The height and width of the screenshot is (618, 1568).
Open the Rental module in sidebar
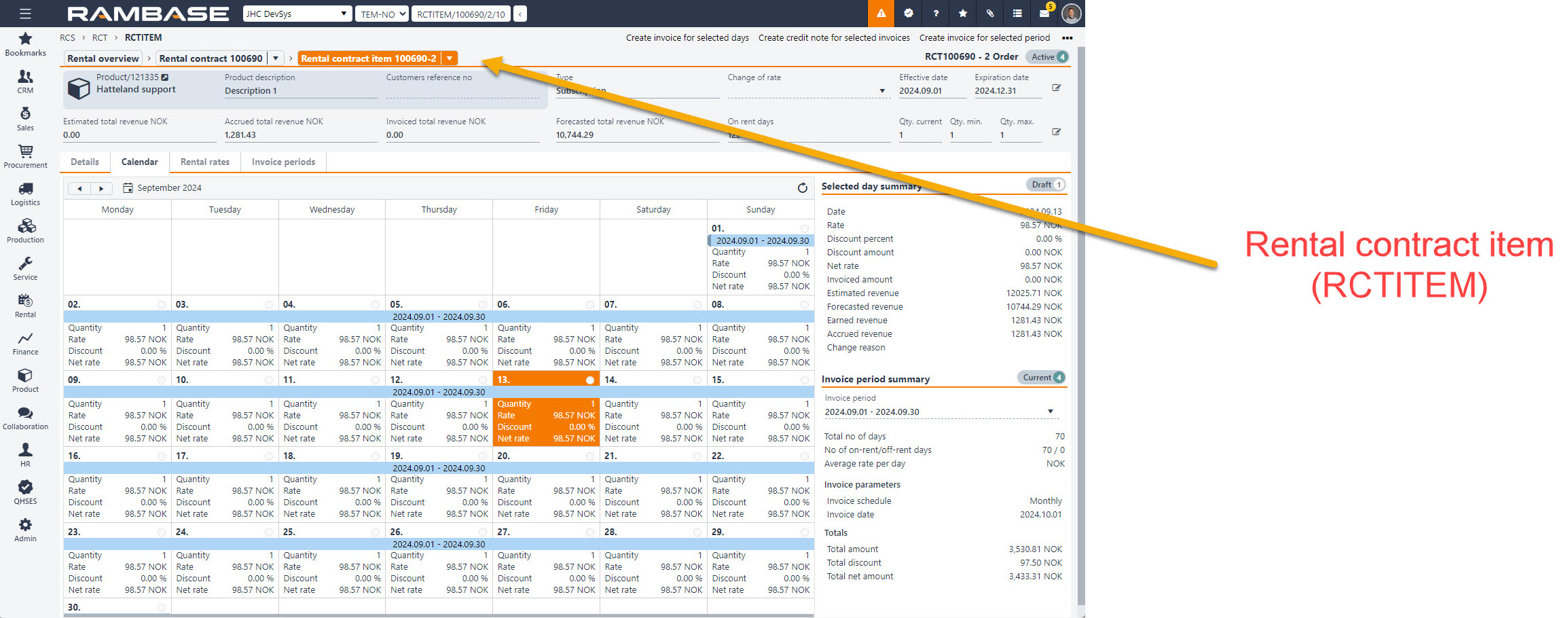coord(25,306)
